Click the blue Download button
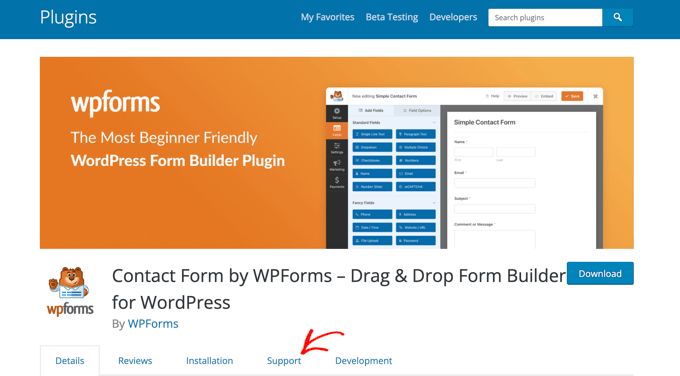Viewport: 680px width, 376px height. pos(600,274)
